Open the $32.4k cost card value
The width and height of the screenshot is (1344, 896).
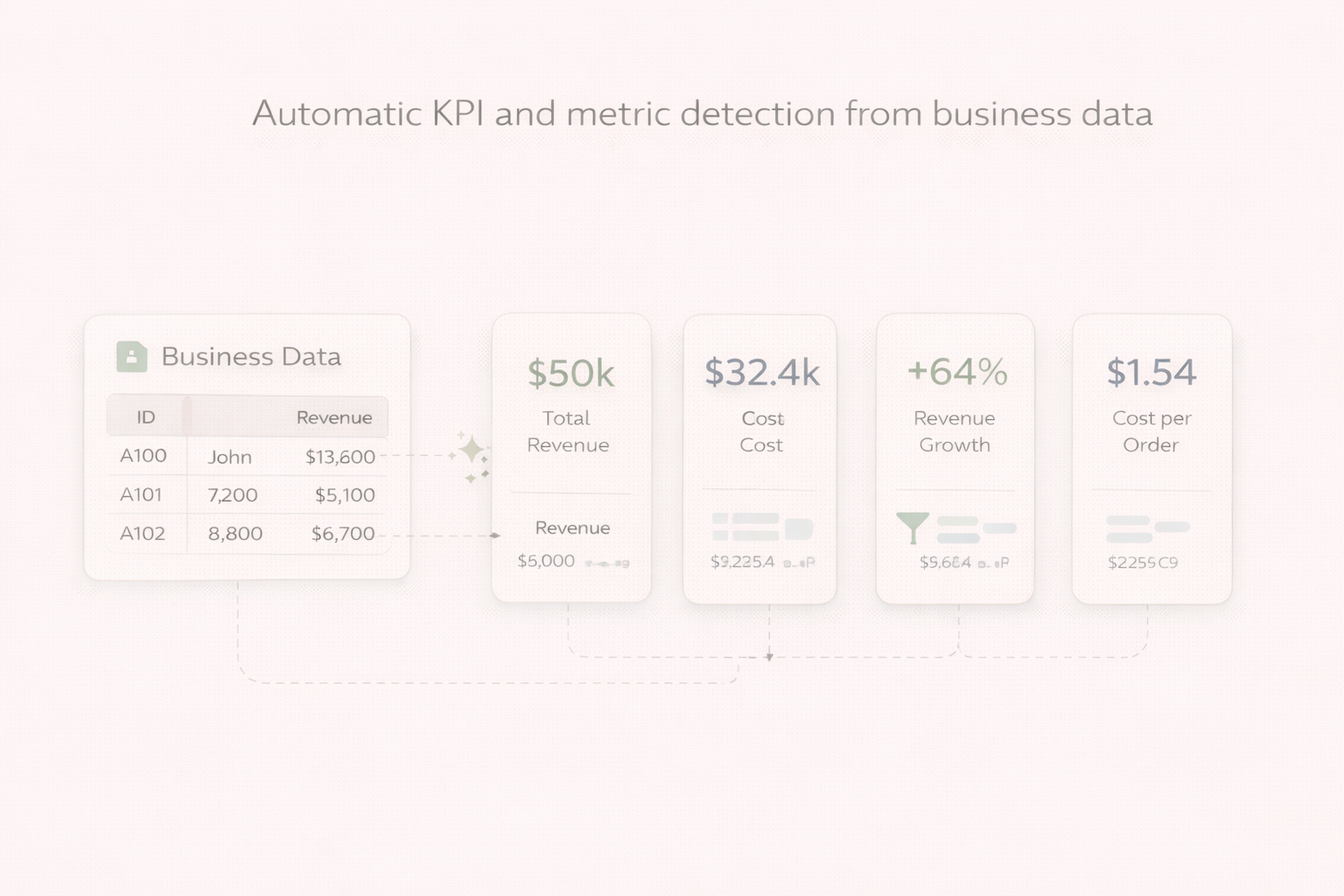point(762,373)
